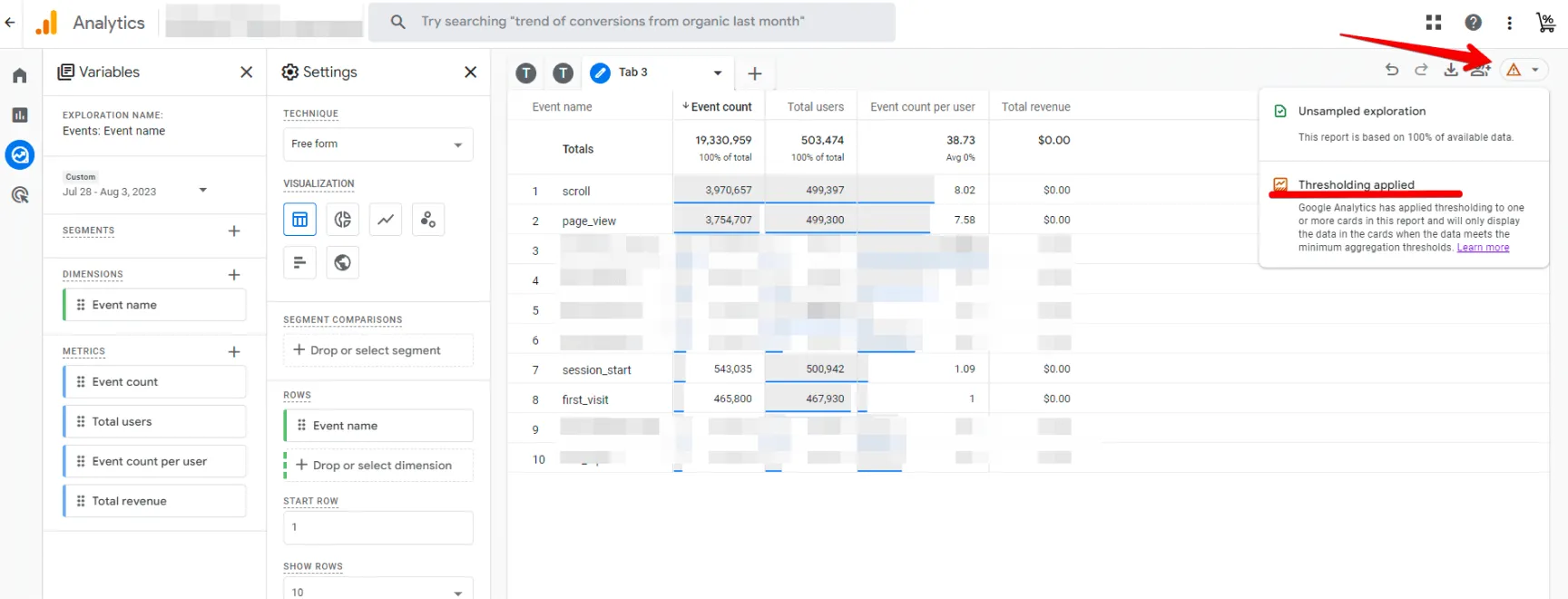
Task: Click the Event name chip in Rows
Action: (x=377, y=426)
